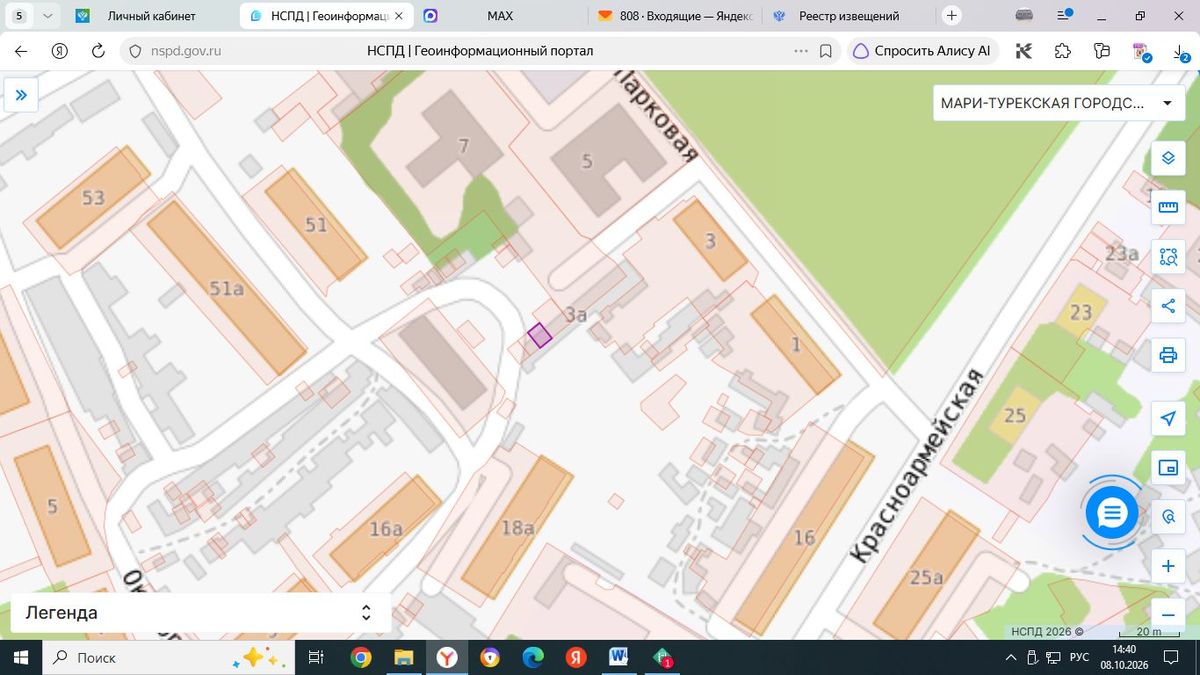Go back to the previous page
This screenshot has height=675, width=1200.
click(x=21, y=51)
